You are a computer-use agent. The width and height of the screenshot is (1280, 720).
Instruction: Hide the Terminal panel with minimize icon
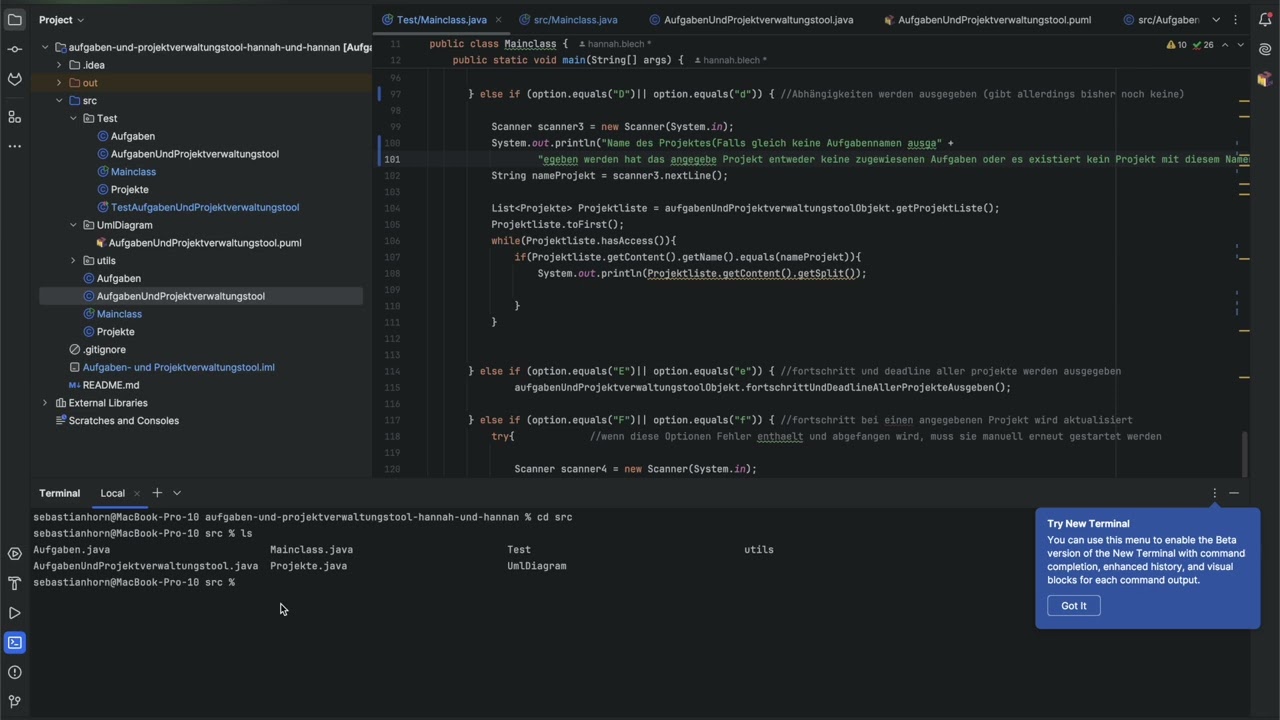[1234, 493]
